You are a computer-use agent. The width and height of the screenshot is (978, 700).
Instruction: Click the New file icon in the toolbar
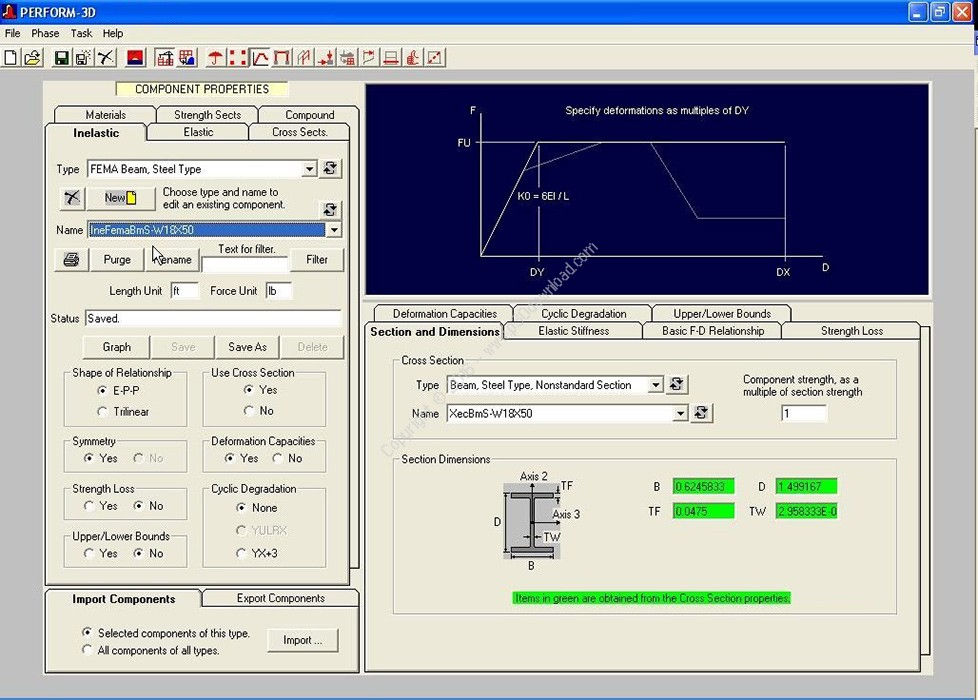[11, 58]
